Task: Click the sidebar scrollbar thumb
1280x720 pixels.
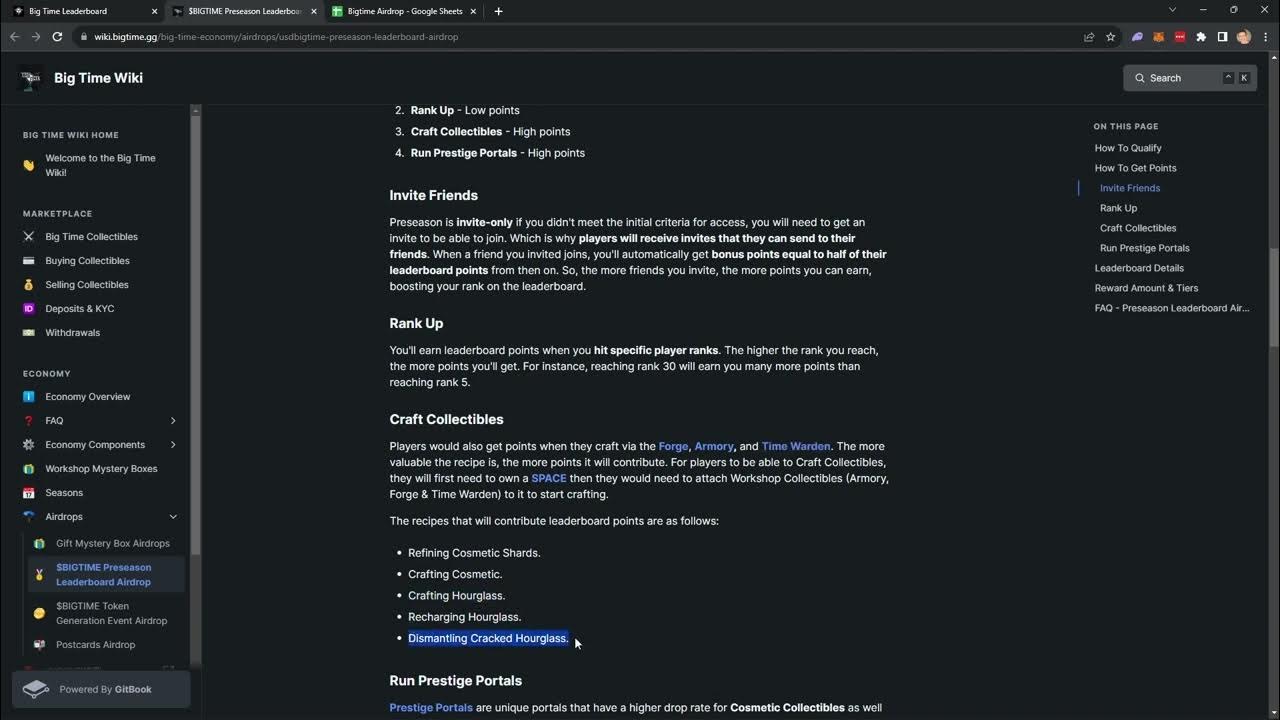Action: (196, 335)
